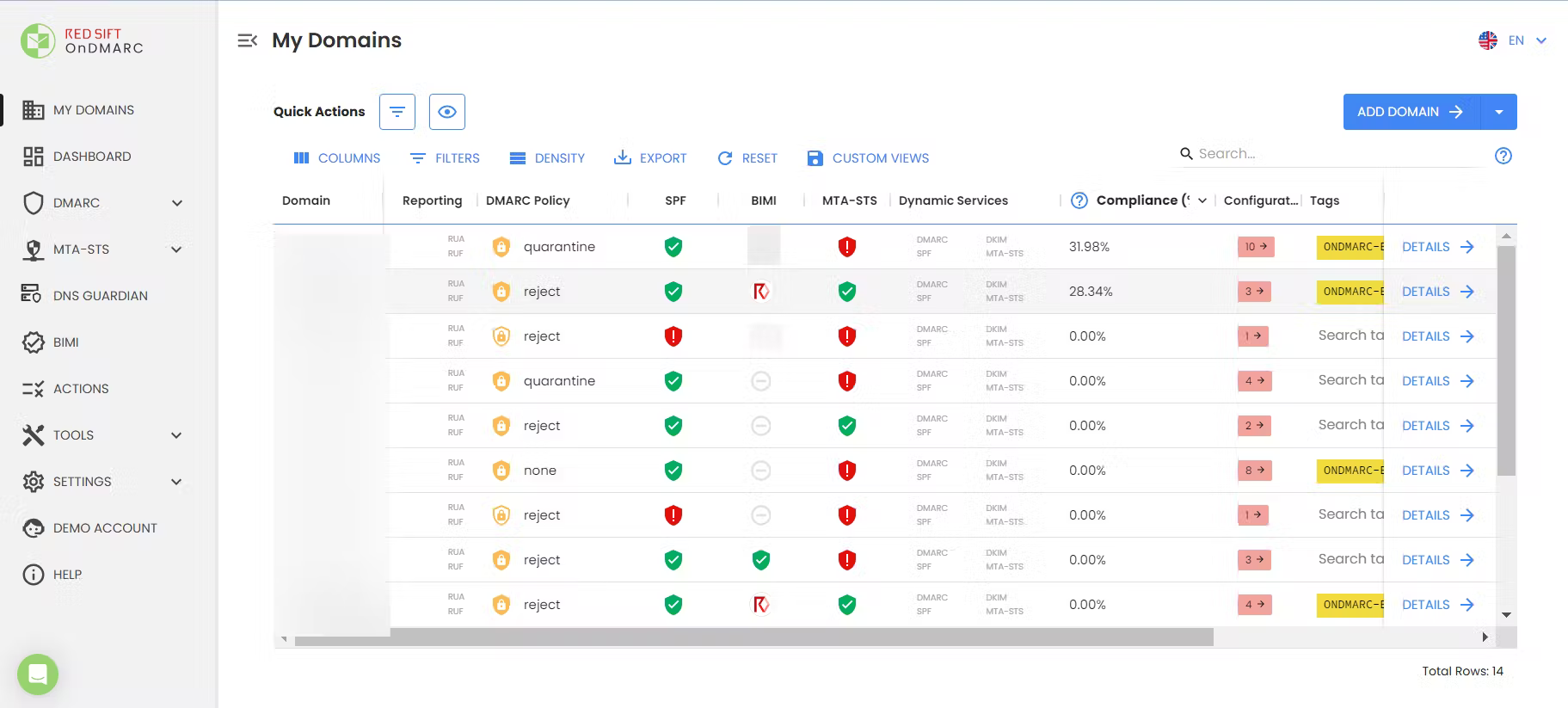Click the Red Sift OnDMARC logo

(83, 40)
